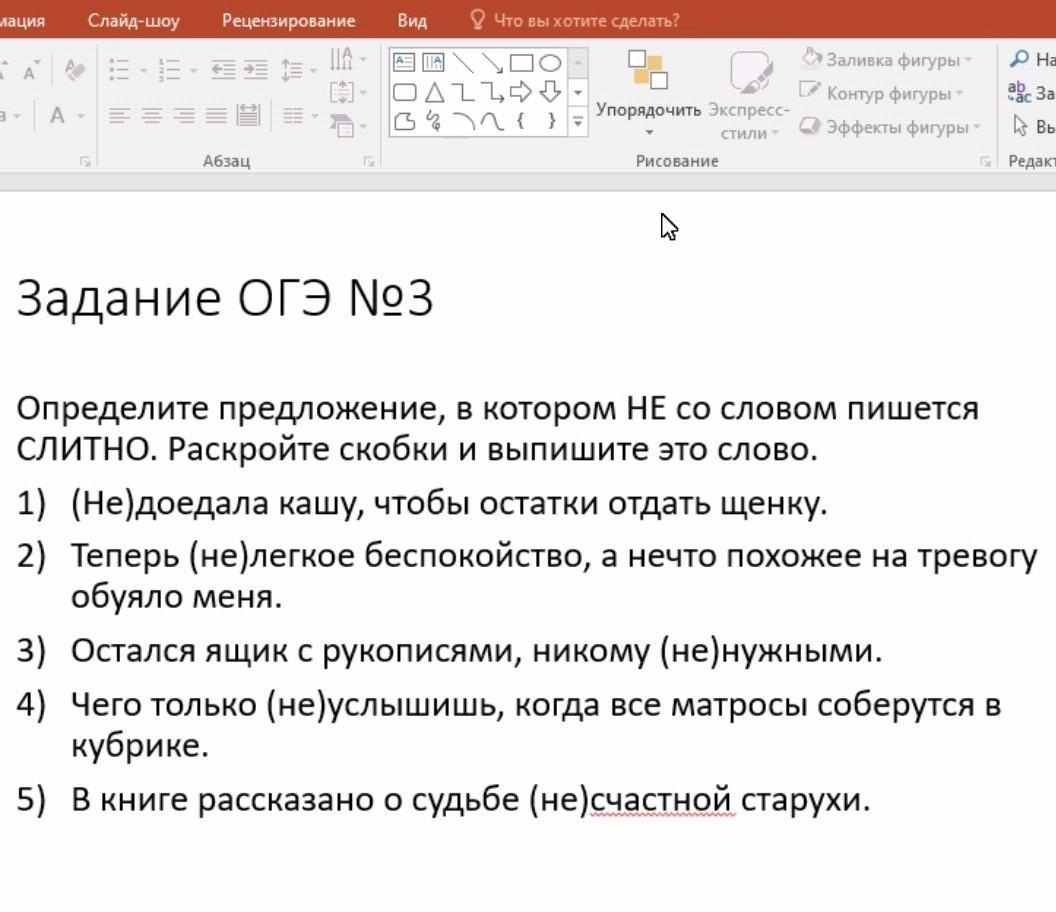Select the Right Brace shape
This screenshot has height=912, width=1056.
pyautogui.click(x=552, y=121)
